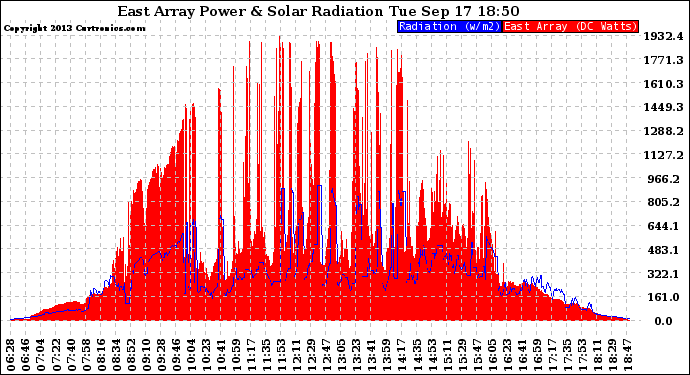Click the 15:11 time label
690x375 pixels.
click(448, 354)
